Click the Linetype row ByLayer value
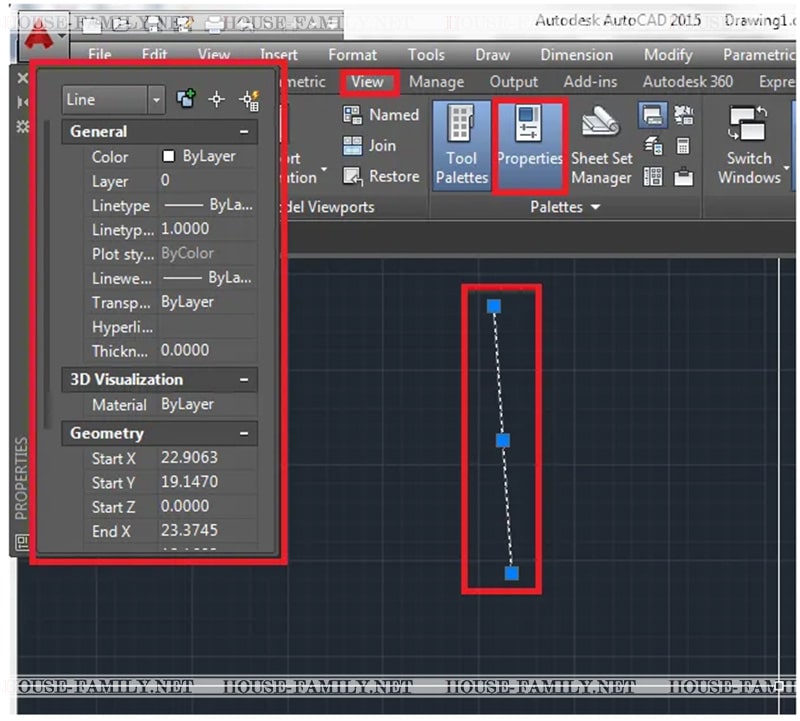Viewport: 800px width, 721px height. (208, 205)
